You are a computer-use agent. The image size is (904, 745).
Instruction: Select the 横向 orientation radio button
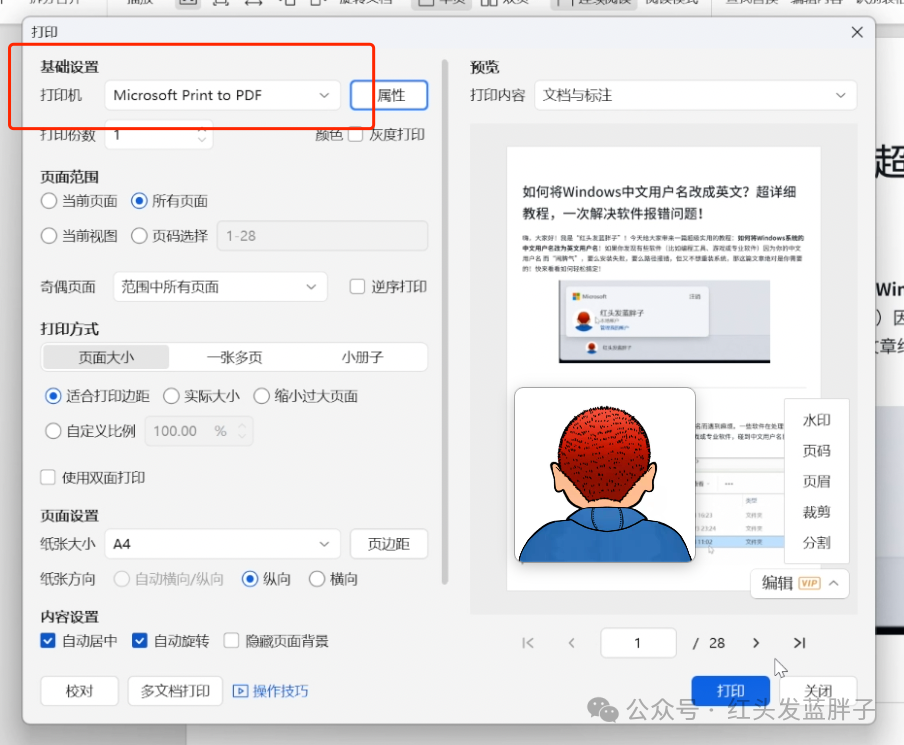pyautogui.click(x=317, y=579)
